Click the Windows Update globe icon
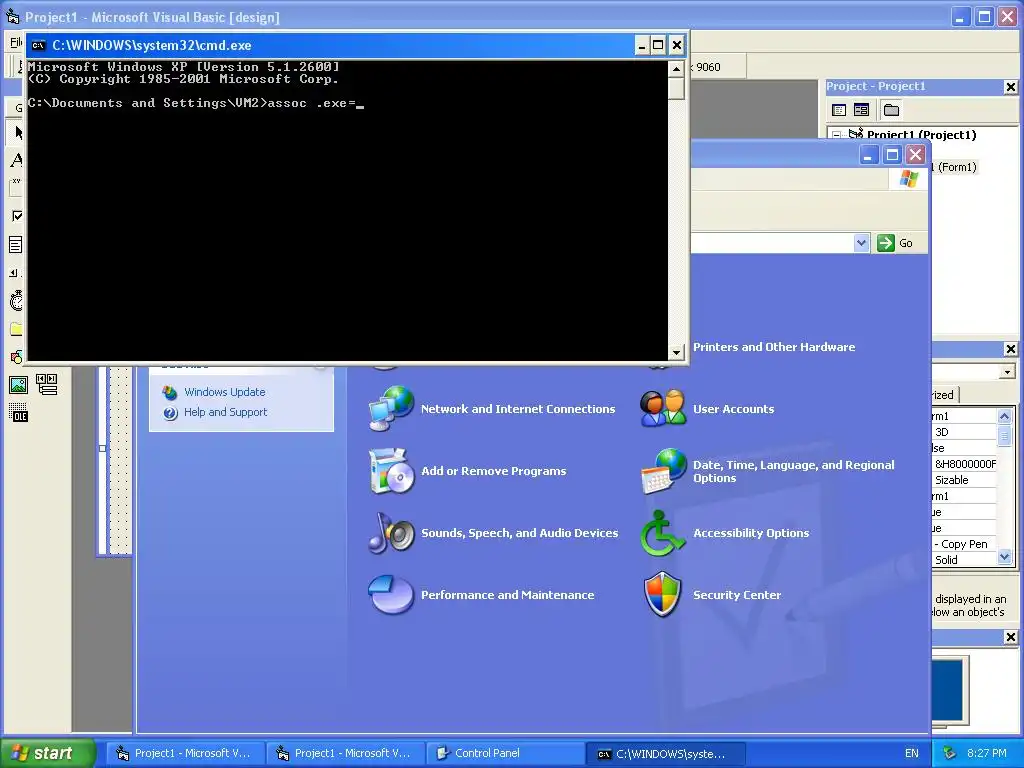The height and width of the screenshot is (768, 1024). tap(170, 392)
